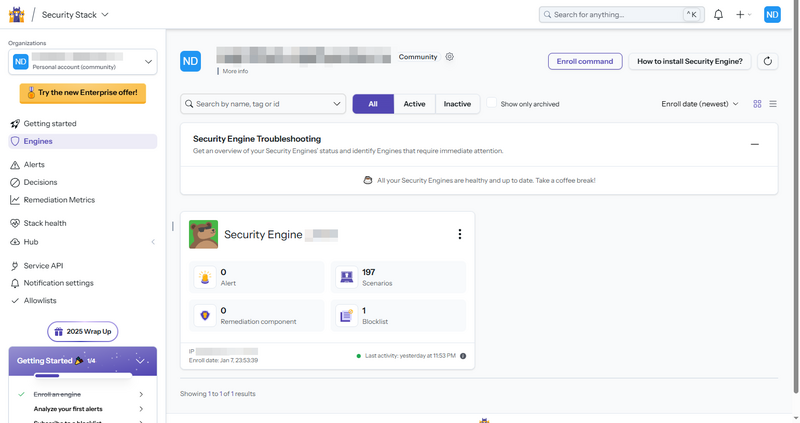Viewport: 800px width, 423px height.
Task: Open Notification settings page
Action: tap(83, 283)
